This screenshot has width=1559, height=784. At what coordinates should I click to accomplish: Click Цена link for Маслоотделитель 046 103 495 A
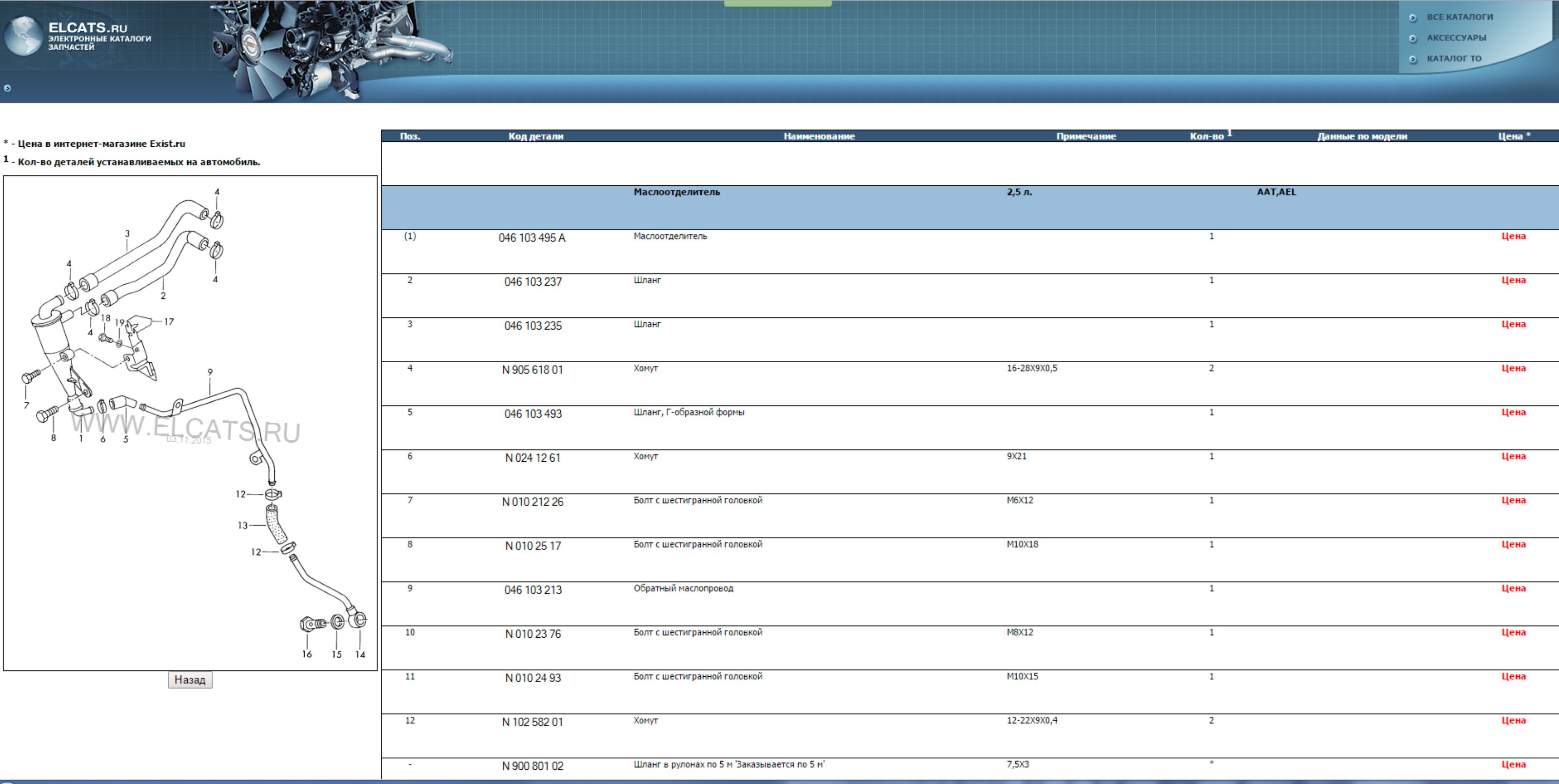pos(1513,236)
